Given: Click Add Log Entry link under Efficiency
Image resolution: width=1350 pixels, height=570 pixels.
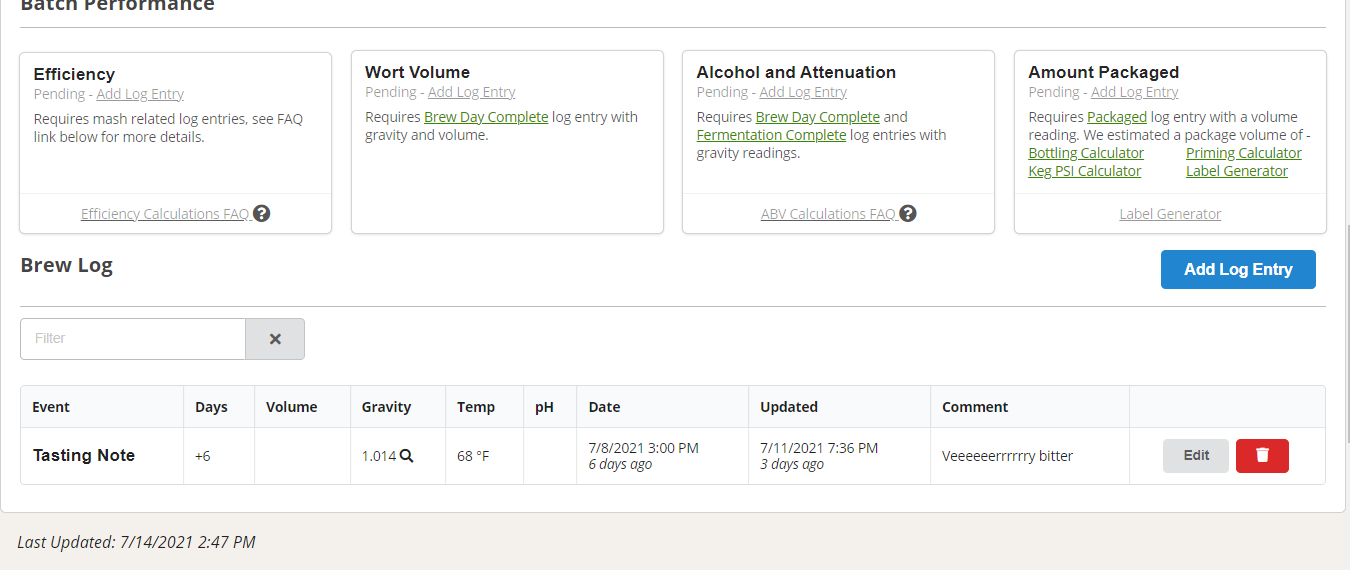Looking at the screenshot, I should click(x=140, y=94).
